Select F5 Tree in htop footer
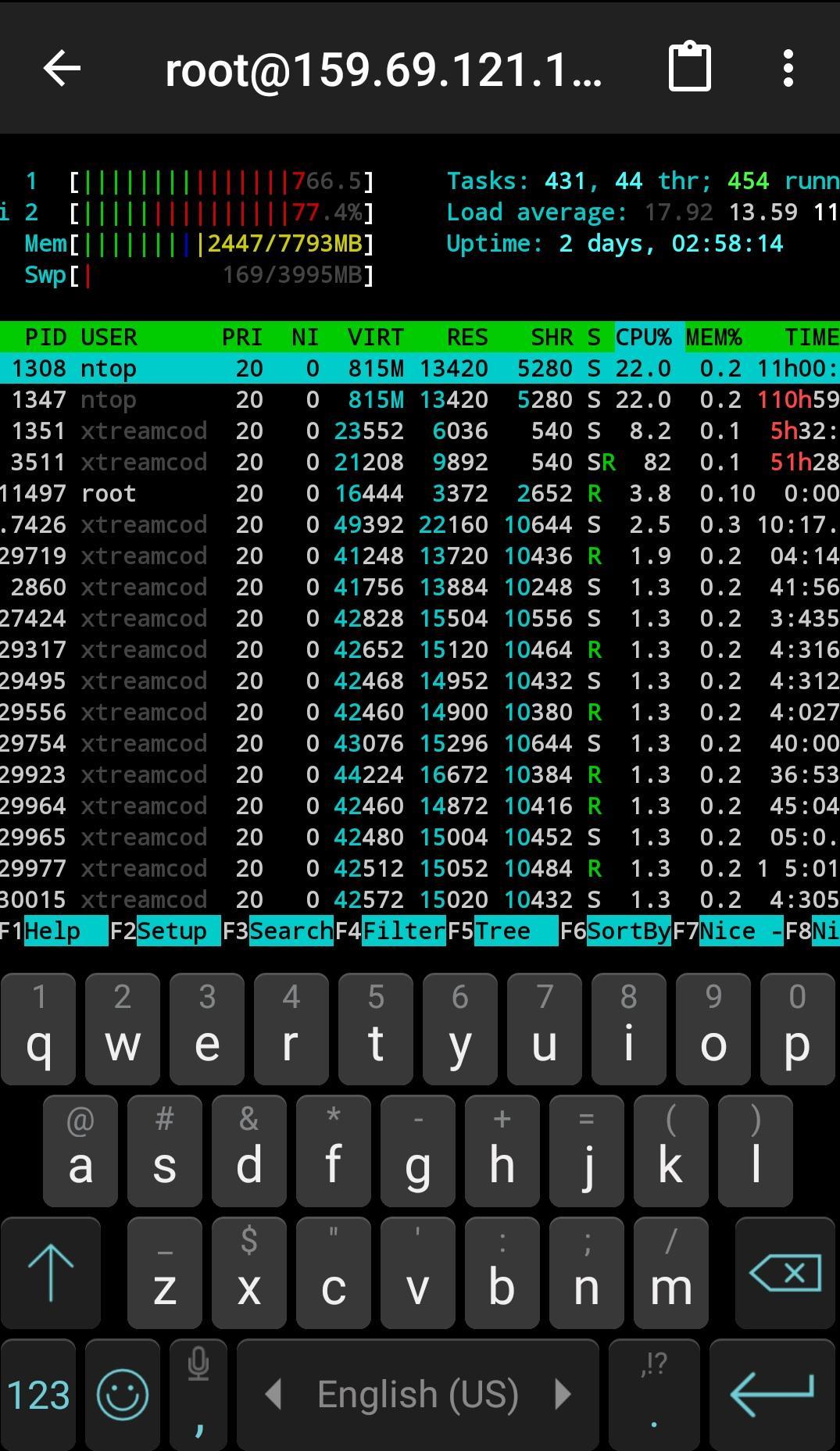Image resolution: width=840 pixels, height=1451 pixels. (503, 931)
